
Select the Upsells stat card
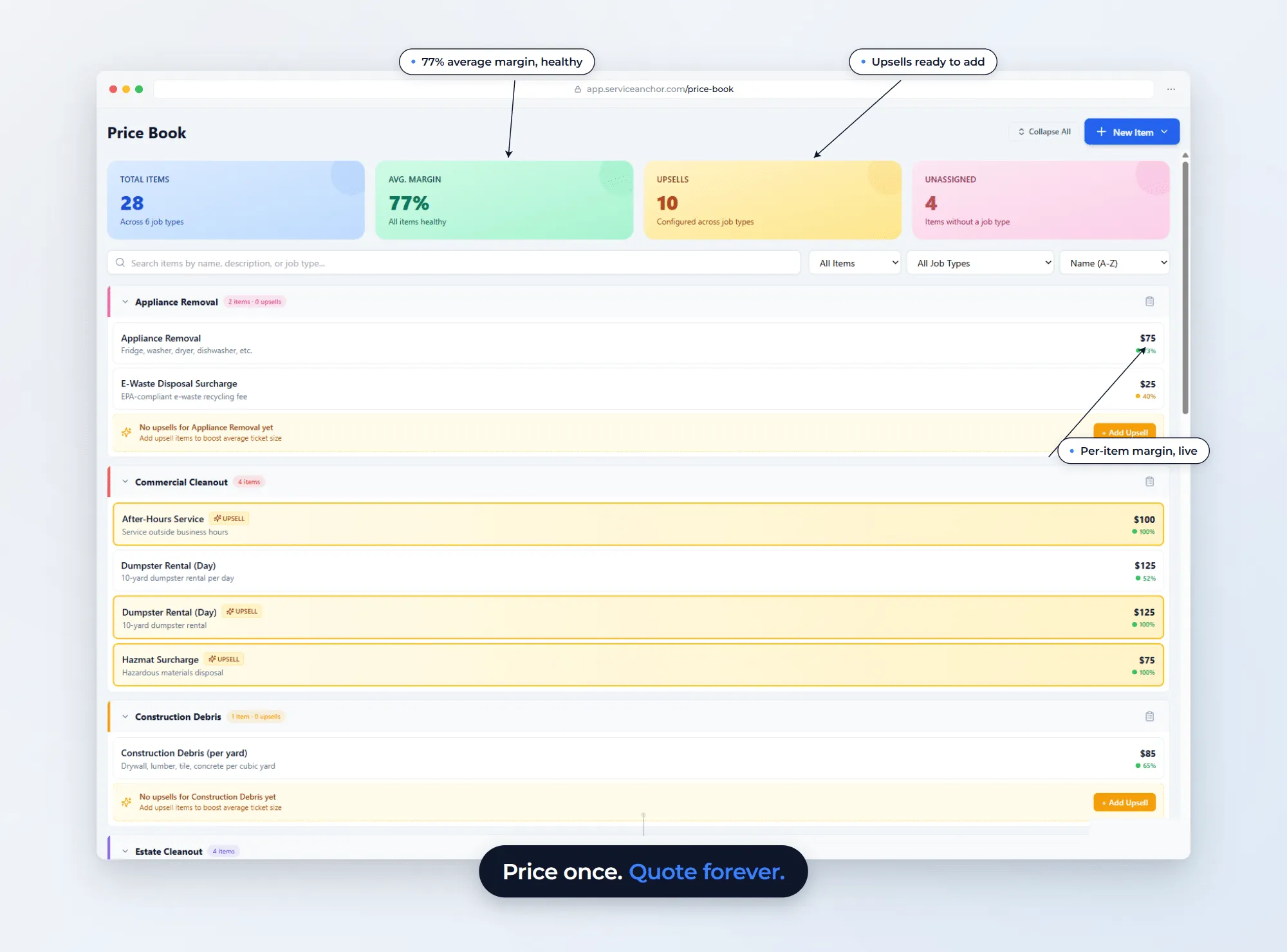(x=773, y=200)
